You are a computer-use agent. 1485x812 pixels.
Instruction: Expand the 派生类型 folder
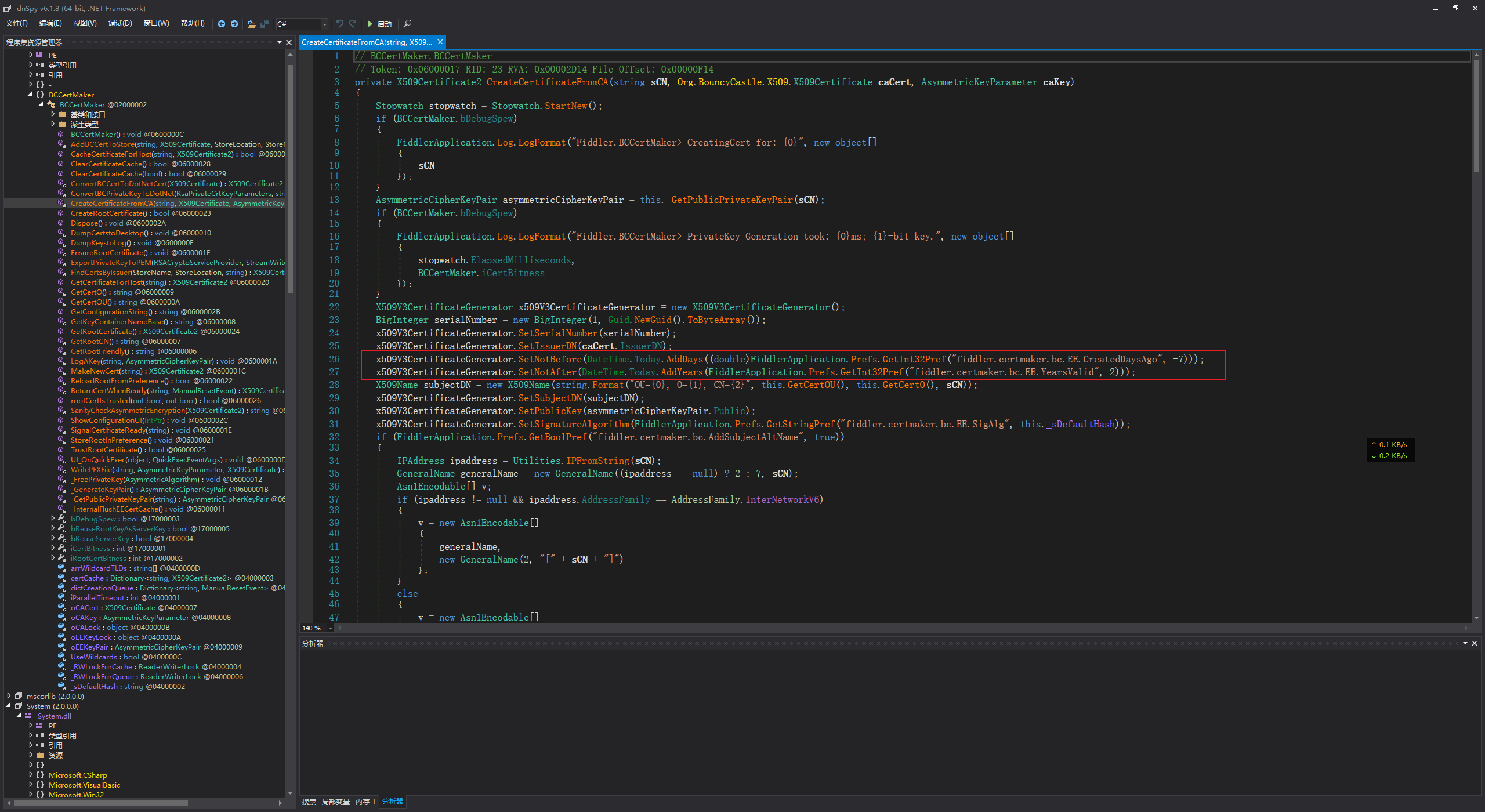(x=53, y=124)
